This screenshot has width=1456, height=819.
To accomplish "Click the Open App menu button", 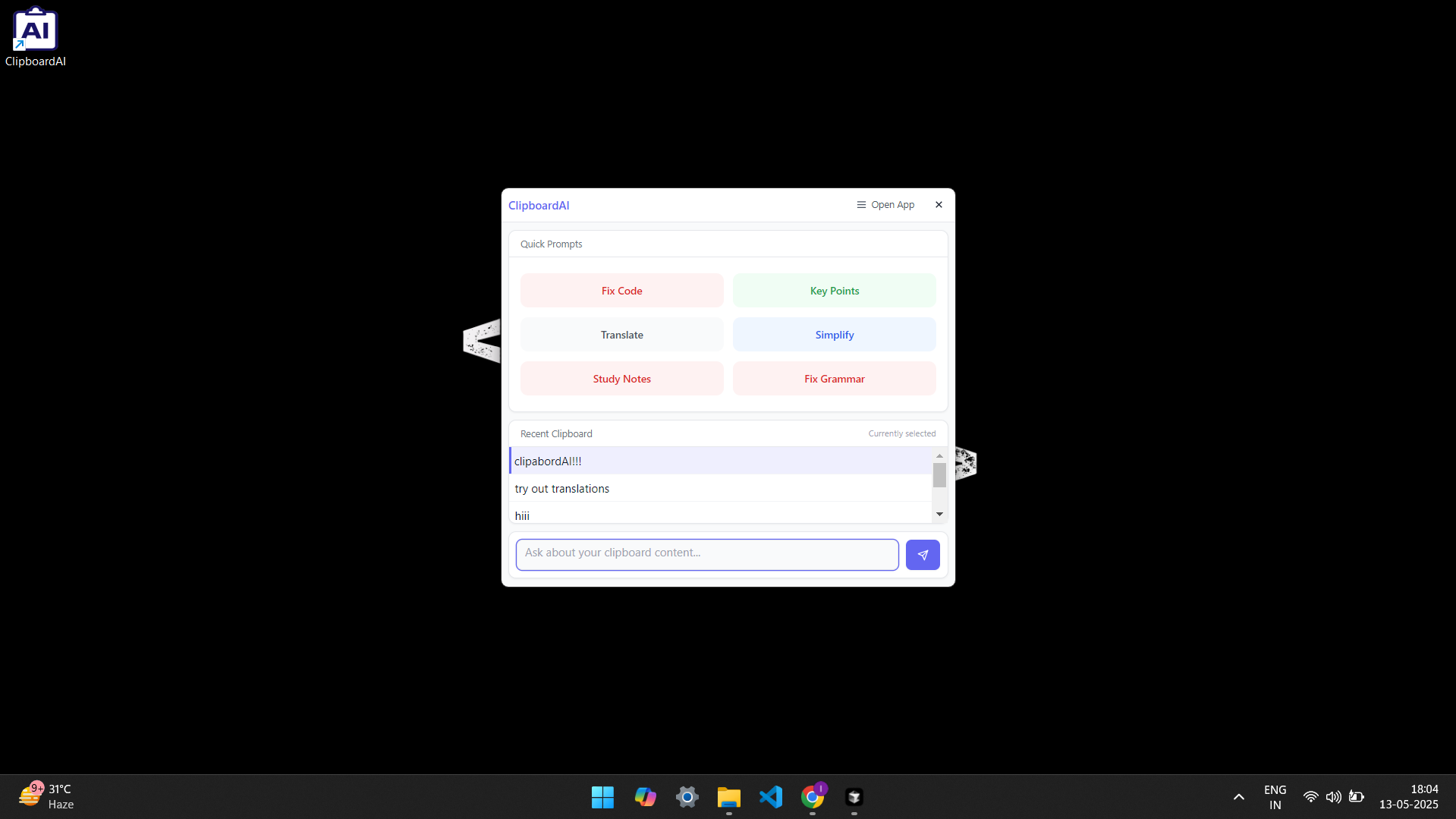I will point(885,205).
